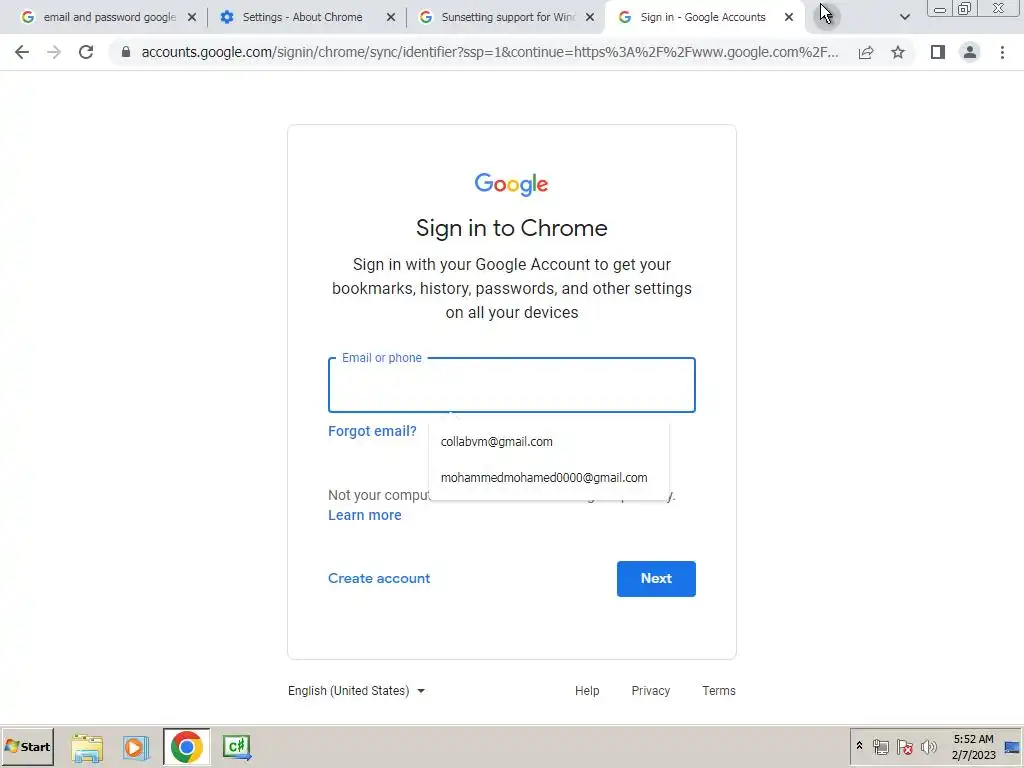
Task: Open the Chrome profile avatar icon
Action: [x=970, y=52]
